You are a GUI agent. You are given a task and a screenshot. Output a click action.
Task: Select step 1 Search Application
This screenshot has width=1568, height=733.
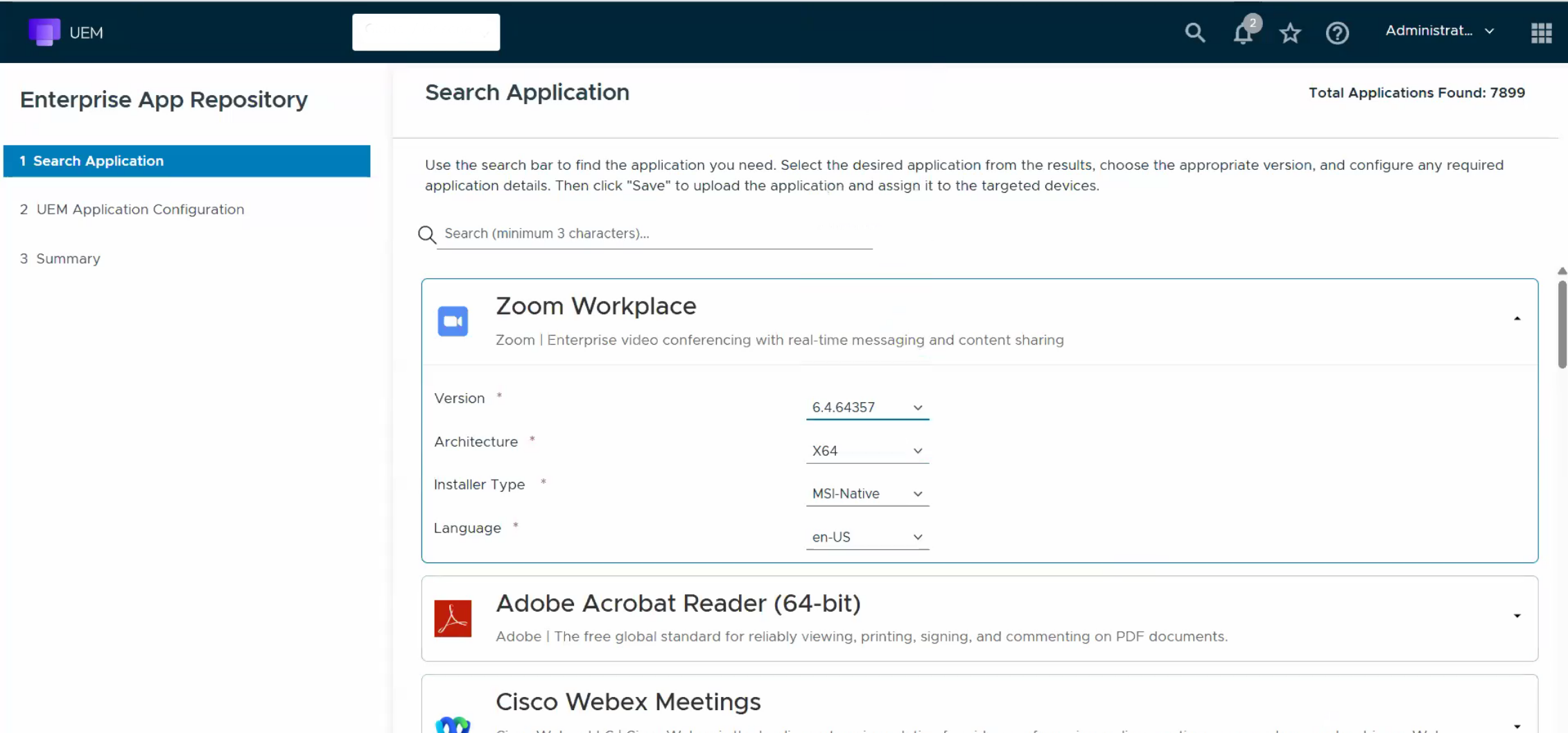(186, 161)
